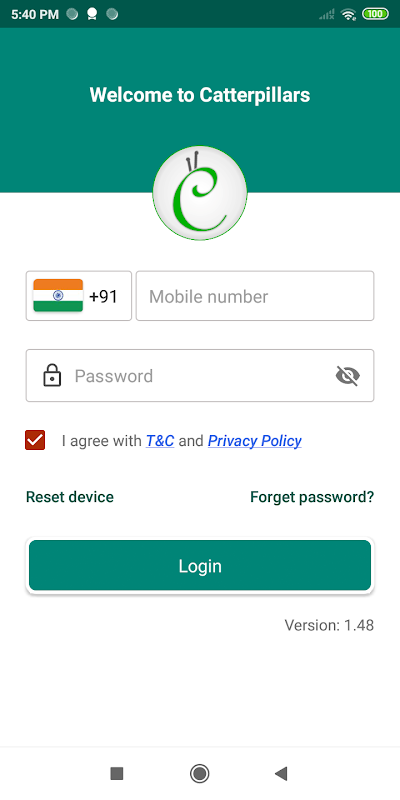
Task: Open the Privacy Policy link
Action: point(255,441)
